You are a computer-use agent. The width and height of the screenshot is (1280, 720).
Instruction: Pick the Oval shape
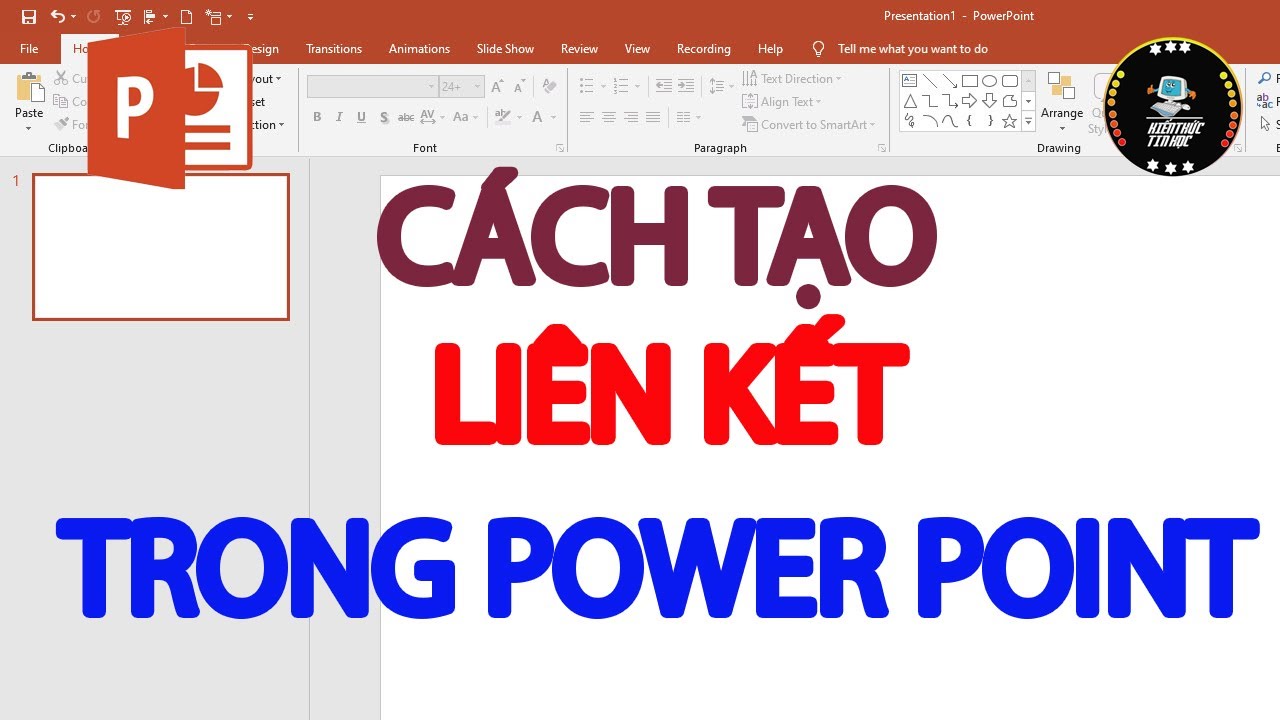pos(989,81)
